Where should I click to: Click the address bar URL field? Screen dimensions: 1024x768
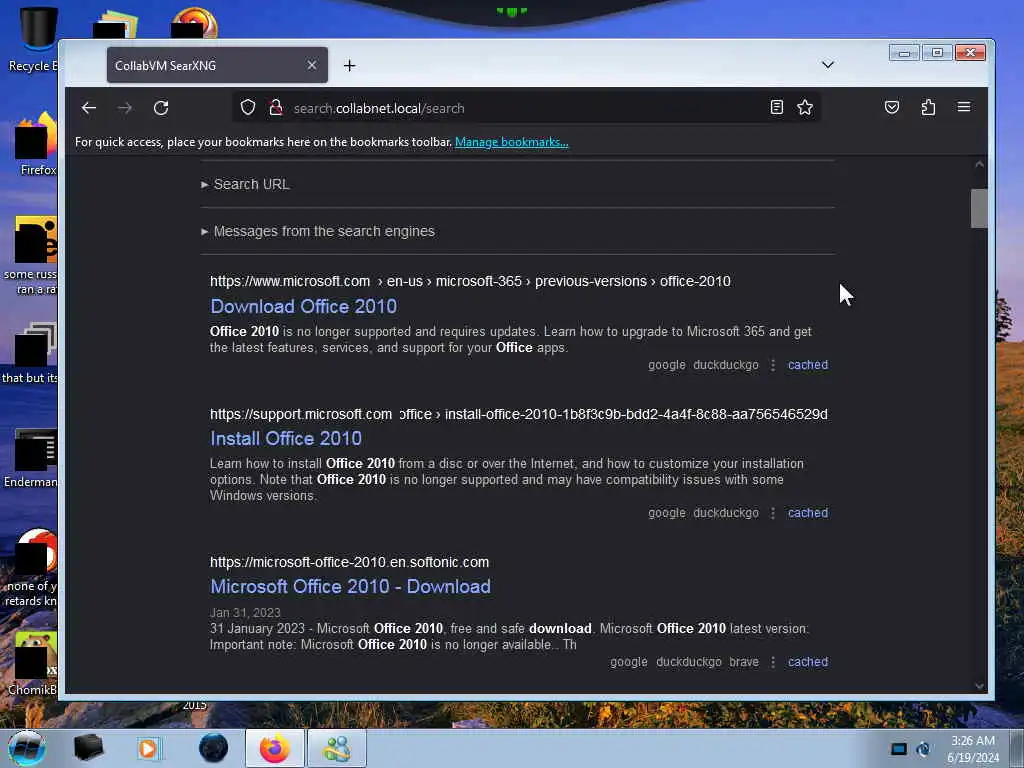[x=526, y=108]
